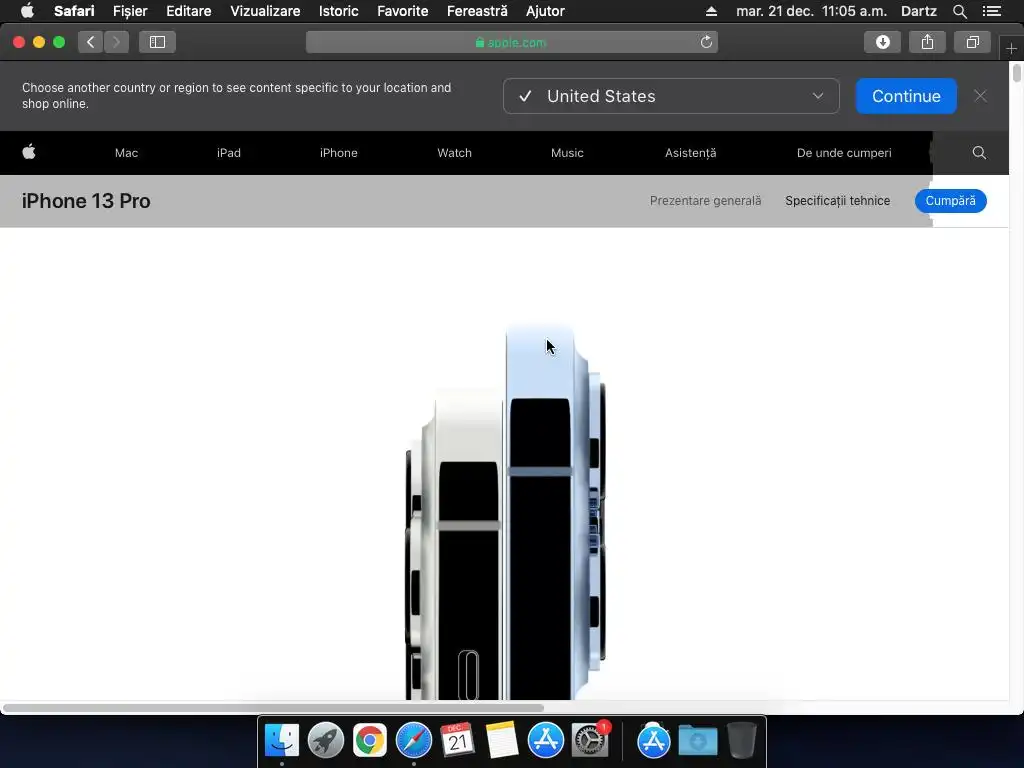
Task: Open a new tab with plus button
Action: point(1011,48)
